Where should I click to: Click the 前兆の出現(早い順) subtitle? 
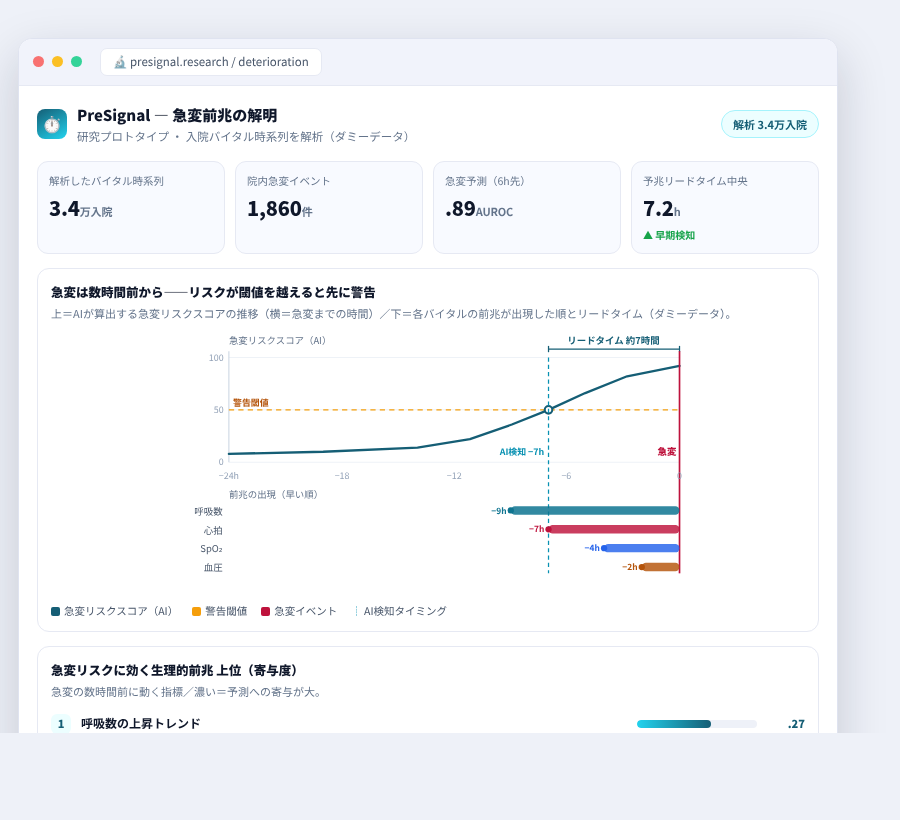[273, 494]
